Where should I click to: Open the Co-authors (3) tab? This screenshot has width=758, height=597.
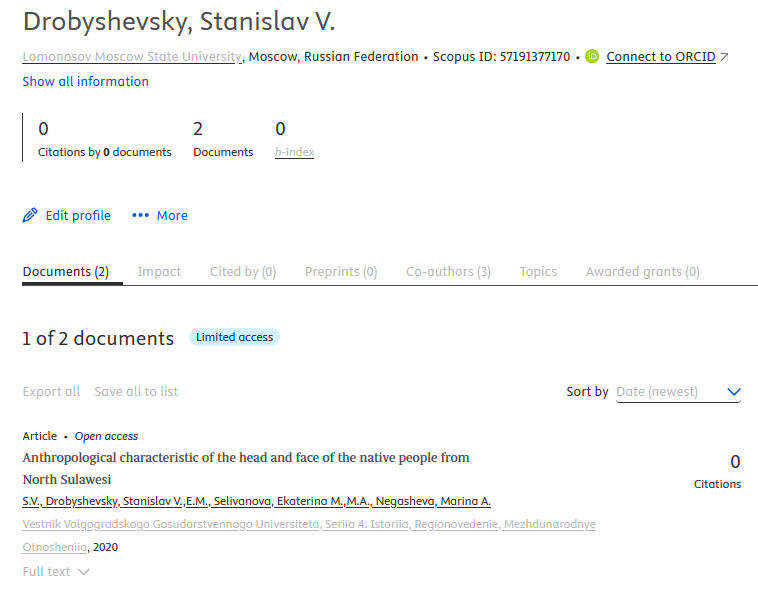(x=448, y=272)
